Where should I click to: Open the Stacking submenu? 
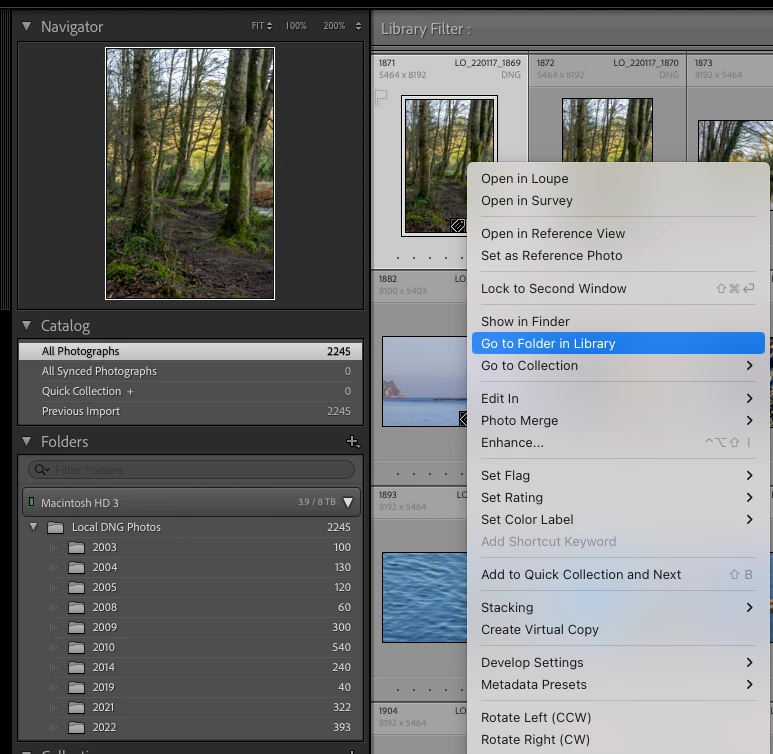(618, 608)
